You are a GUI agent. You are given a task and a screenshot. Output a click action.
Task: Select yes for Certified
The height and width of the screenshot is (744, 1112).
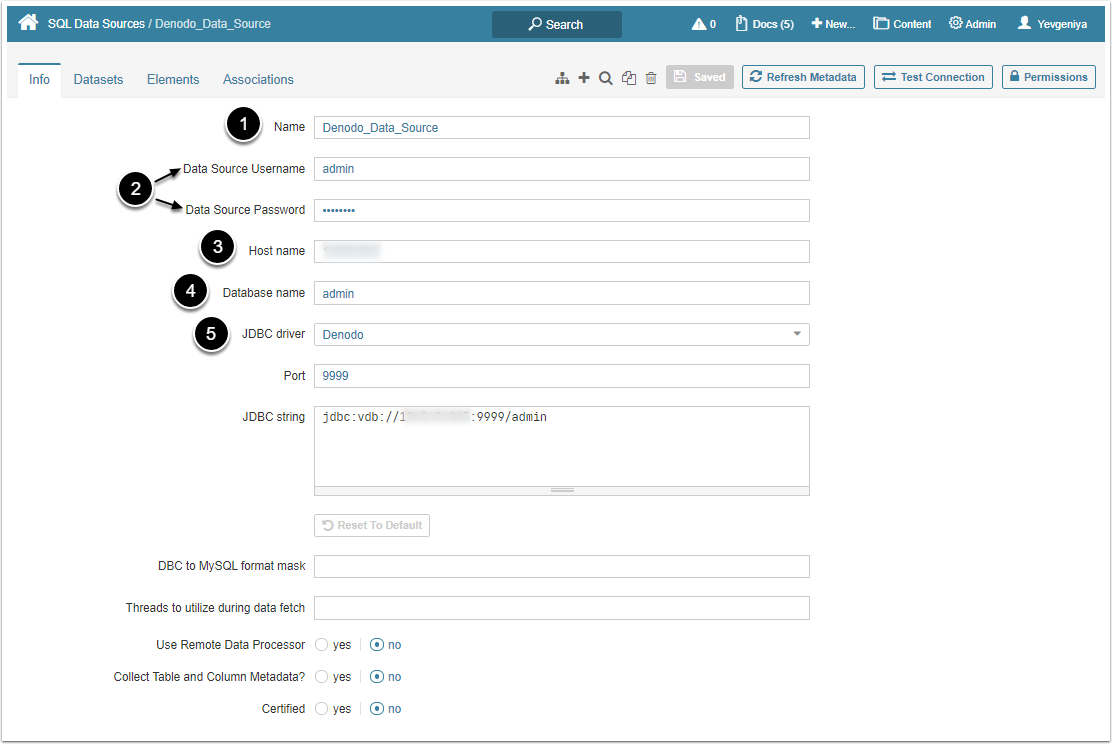(322, 709)
